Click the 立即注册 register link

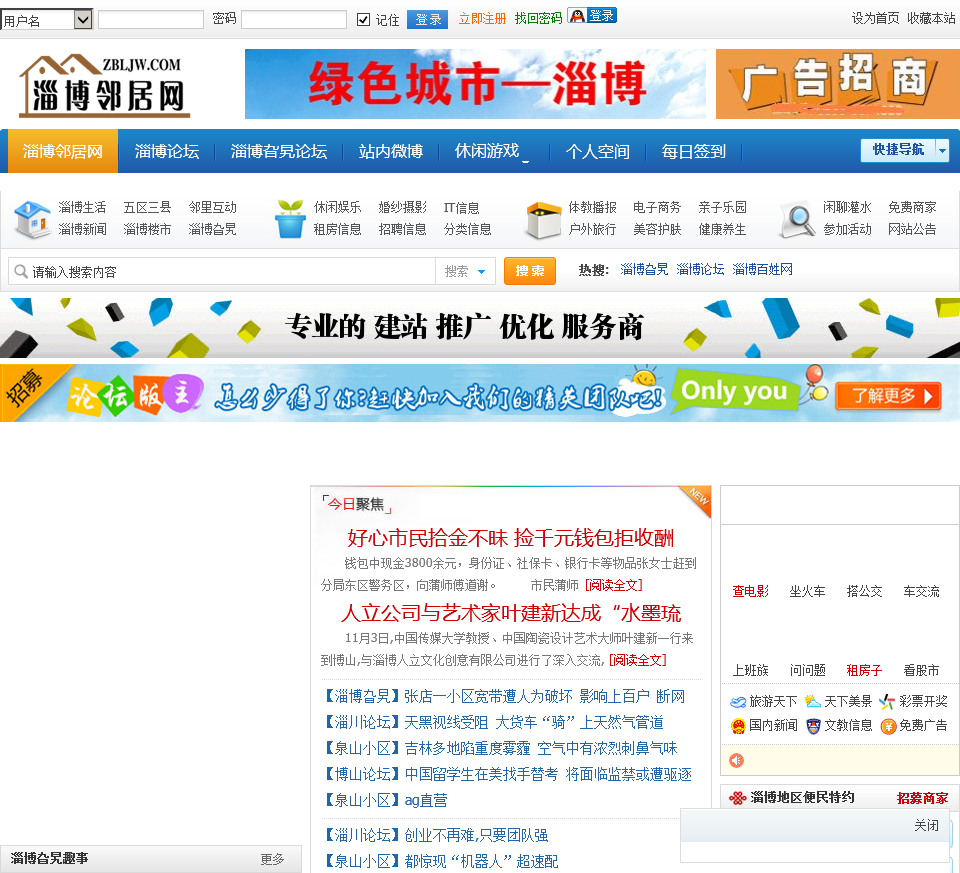(x=482, y=18)
